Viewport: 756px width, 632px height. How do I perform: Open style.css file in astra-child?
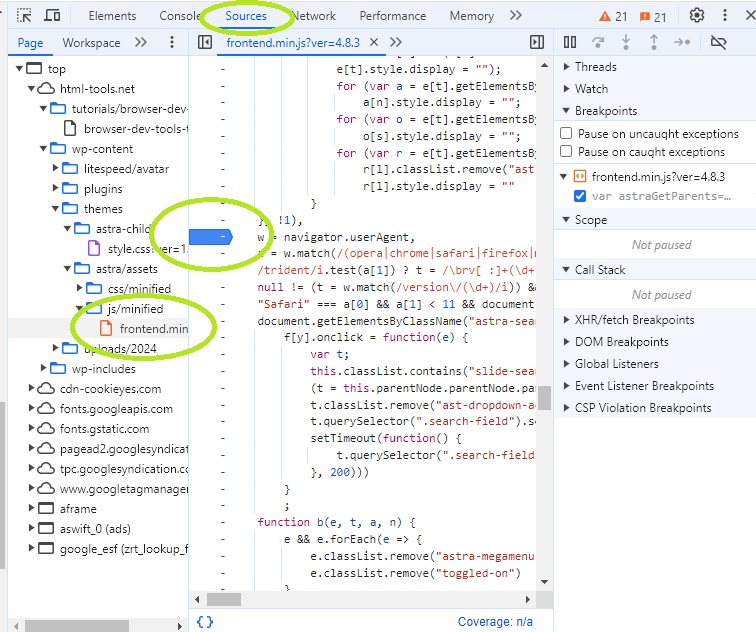[147, 249]
